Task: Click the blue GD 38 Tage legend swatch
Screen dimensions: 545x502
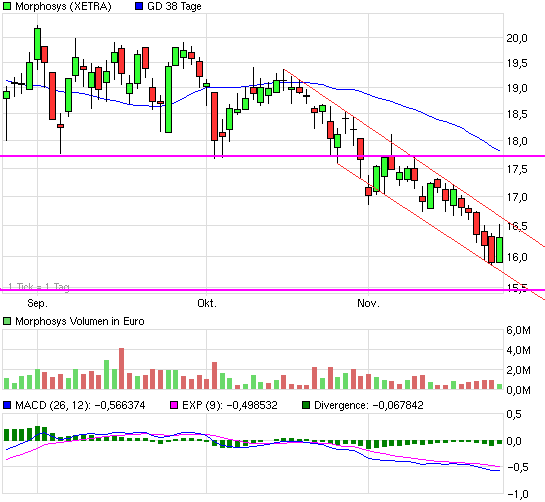Action: point(139,6)
